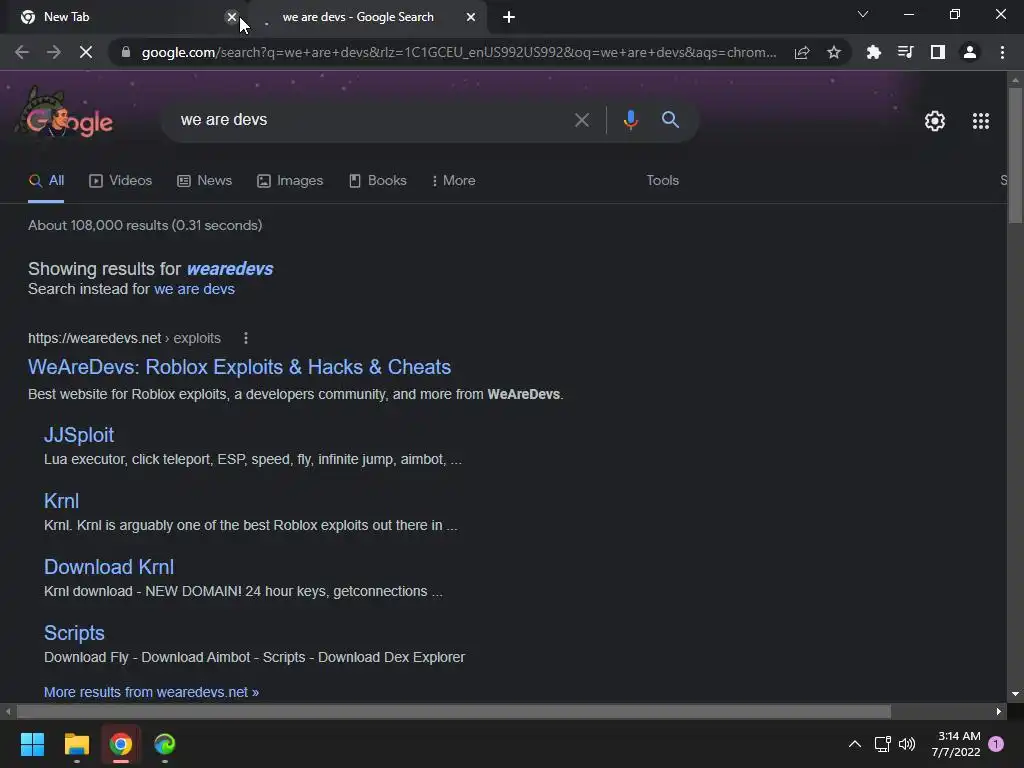Open the Chrome profile avatar
Screen dimensions: 1024x768
(x=970, y=52)
